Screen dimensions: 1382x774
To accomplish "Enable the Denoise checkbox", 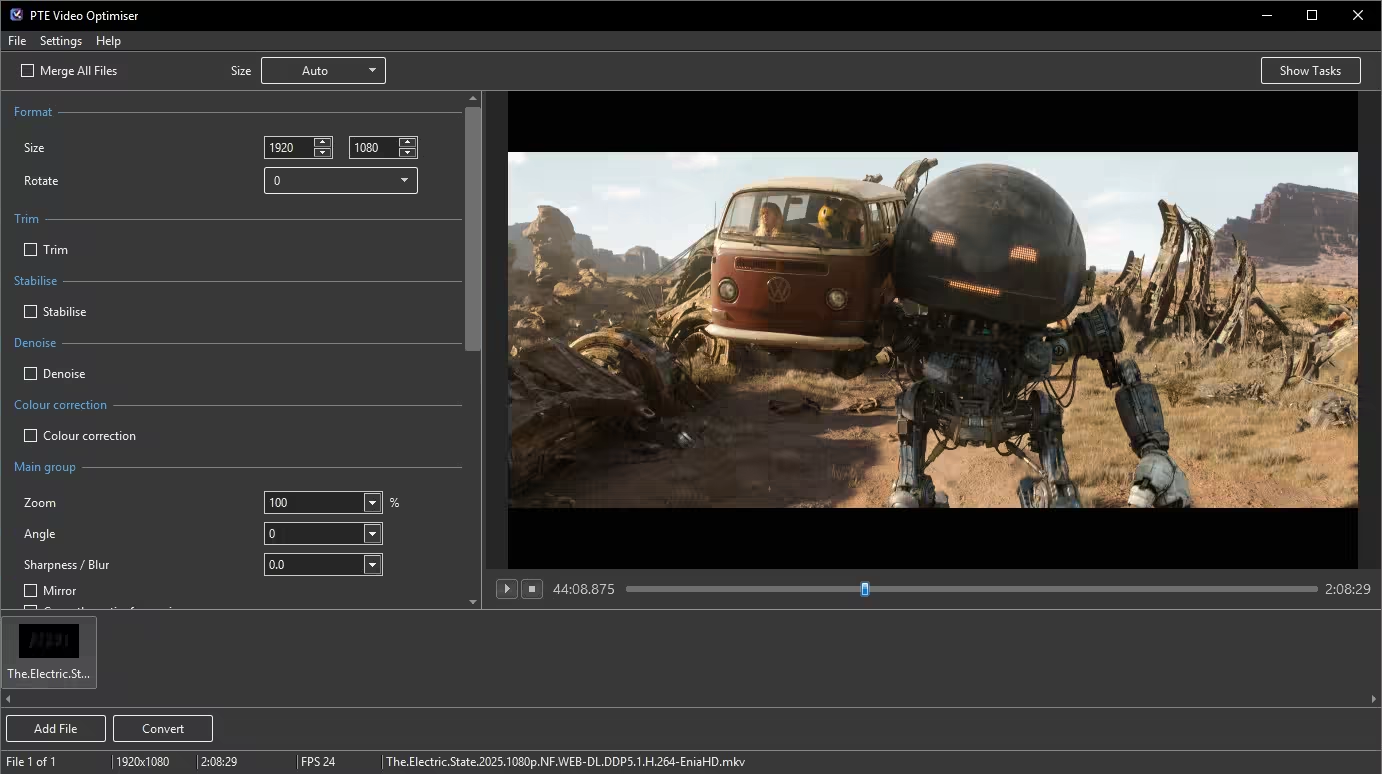I will 31,374.
